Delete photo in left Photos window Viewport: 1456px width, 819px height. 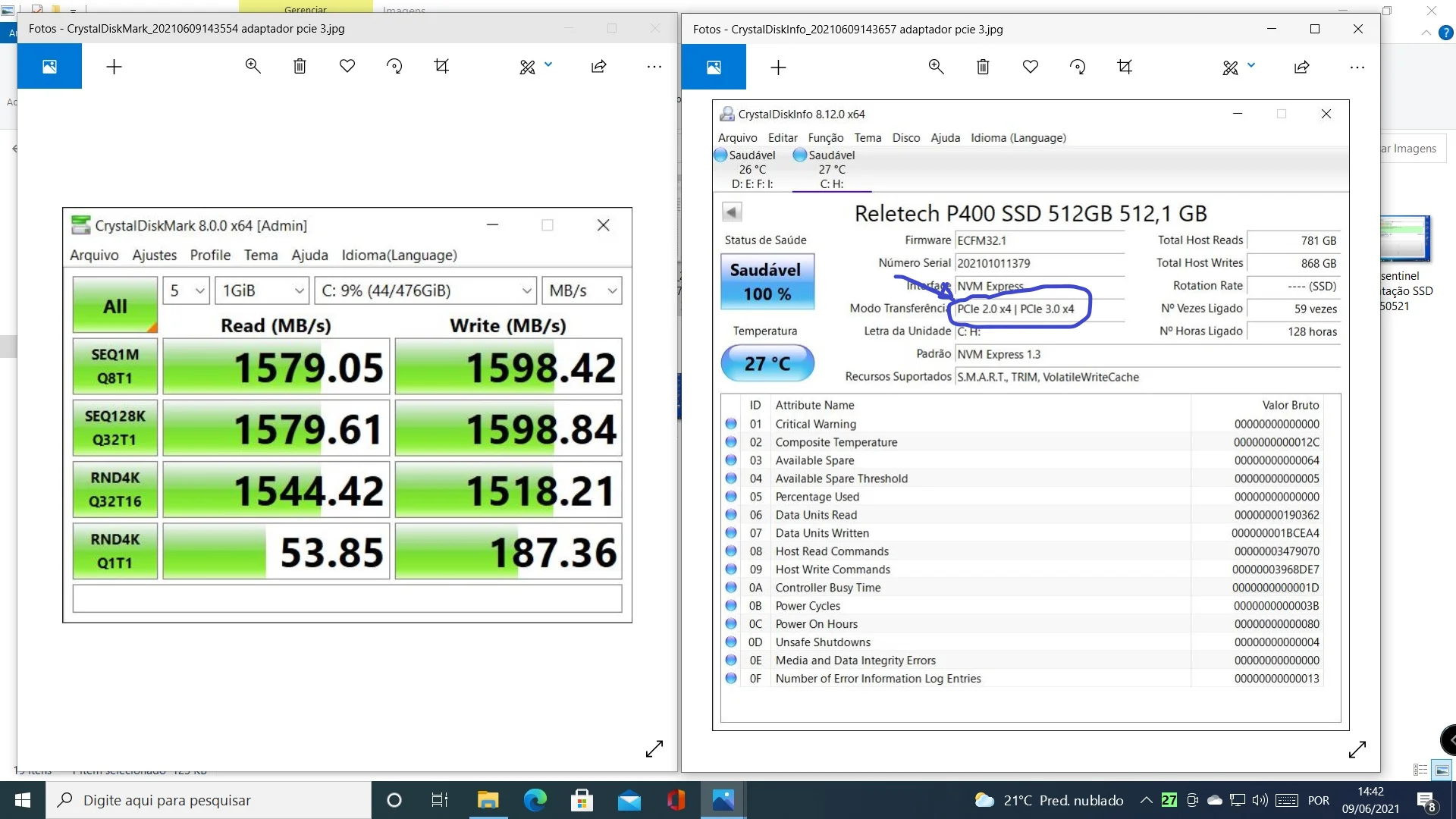(300, 67)
